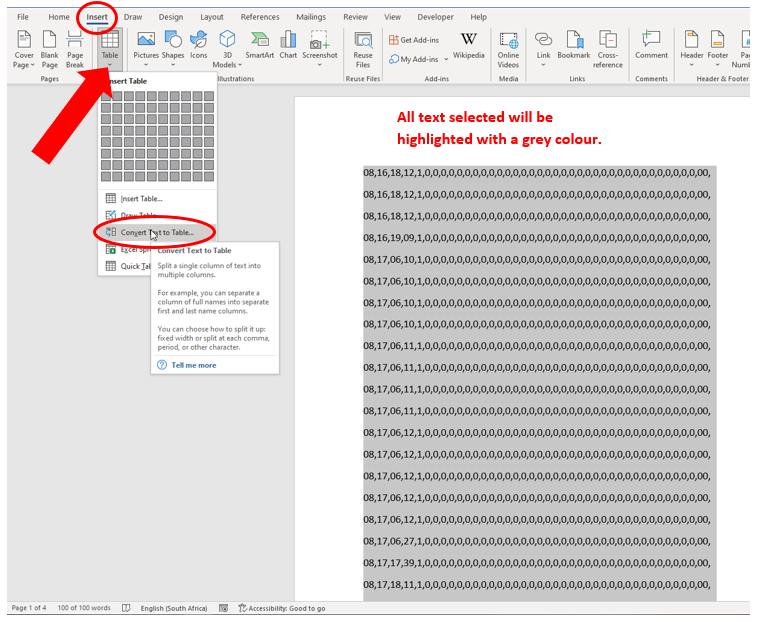The image size is (763, 622).
Task: Click the Bookmark icon
Action: [x=574, y=45]
